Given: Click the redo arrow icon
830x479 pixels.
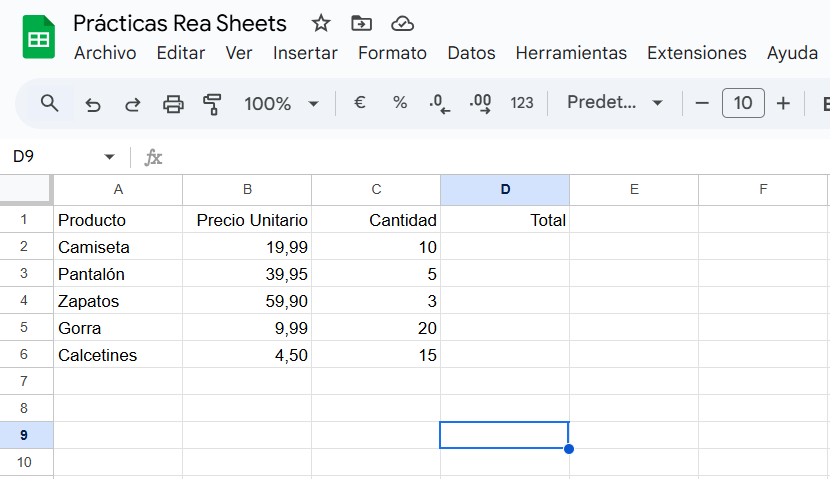Looking at the screenshot, I should pyautogui.click(x=132, y=103).
